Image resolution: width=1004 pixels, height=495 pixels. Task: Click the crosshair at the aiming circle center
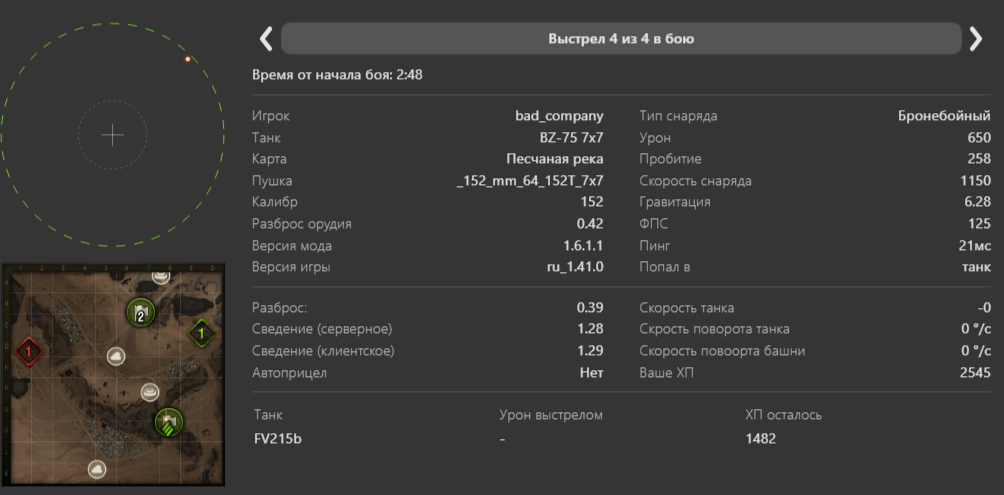tap(113, 135)
